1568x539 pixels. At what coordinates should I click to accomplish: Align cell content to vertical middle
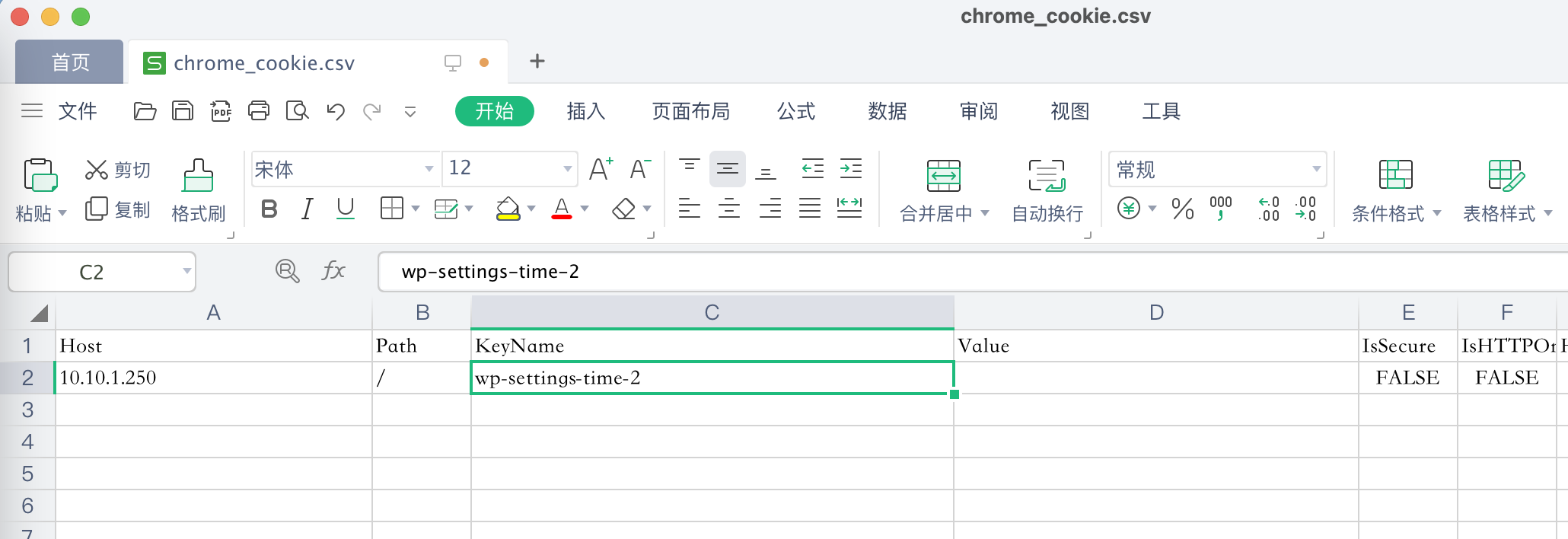coord(728,169)
